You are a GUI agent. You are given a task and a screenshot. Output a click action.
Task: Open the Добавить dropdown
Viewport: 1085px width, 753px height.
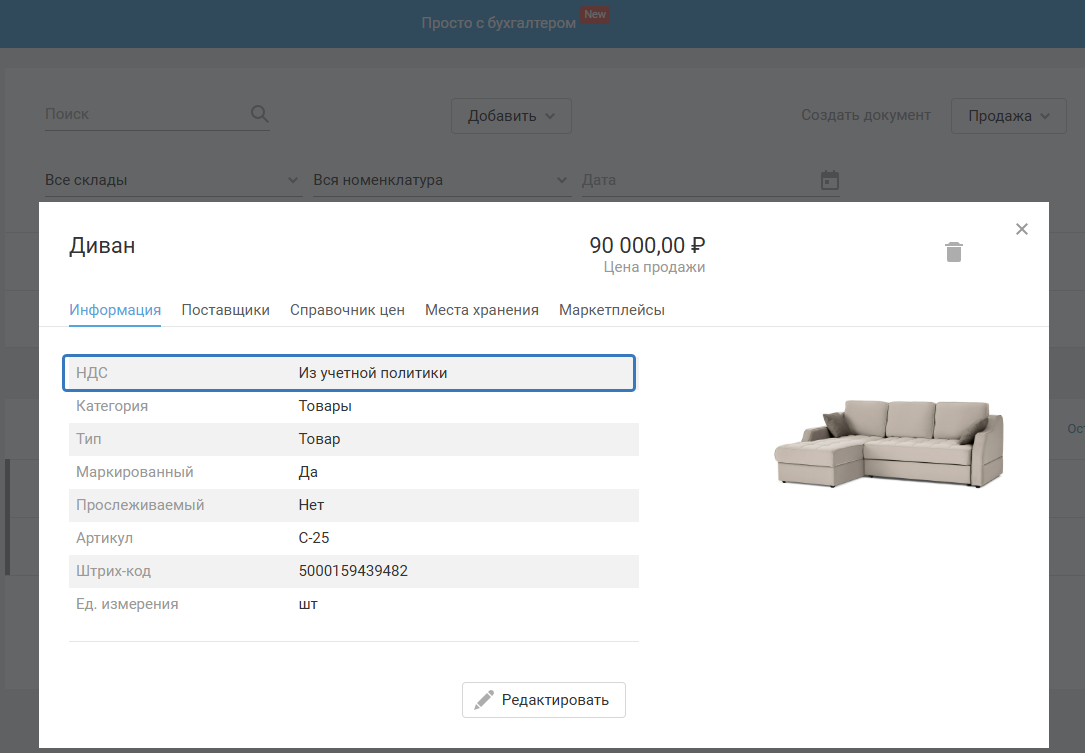click(x=511, y=116)
